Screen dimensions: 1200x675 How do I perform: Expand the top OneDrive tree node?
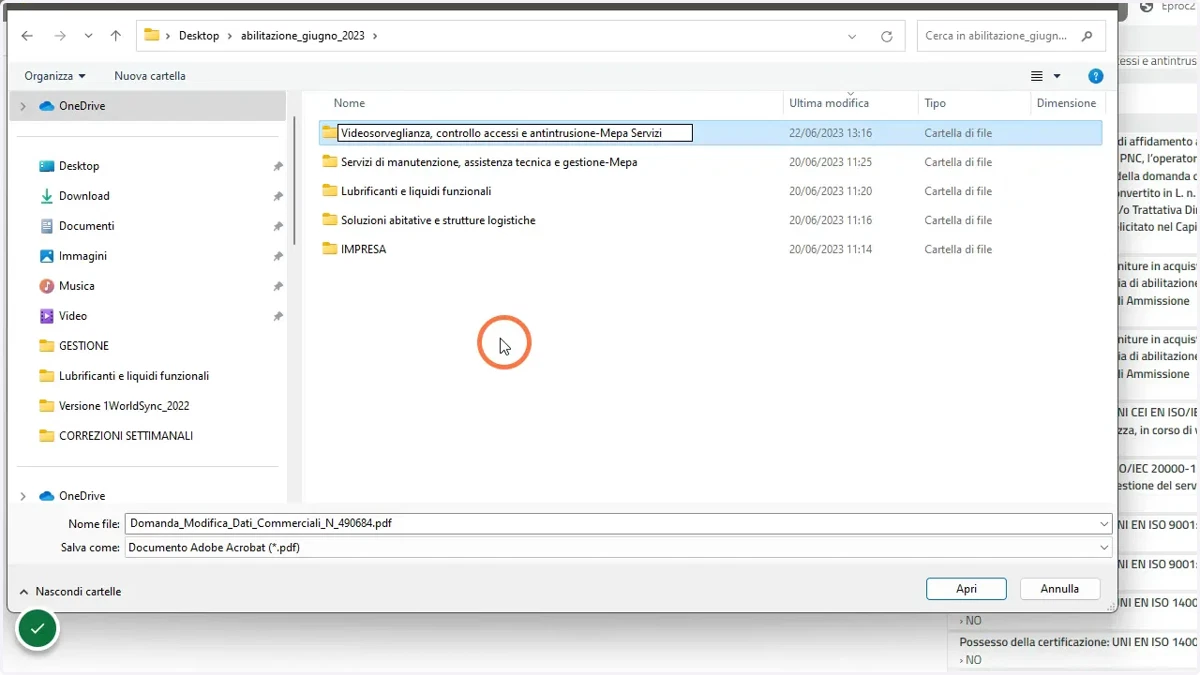click(x=23, y=106)
